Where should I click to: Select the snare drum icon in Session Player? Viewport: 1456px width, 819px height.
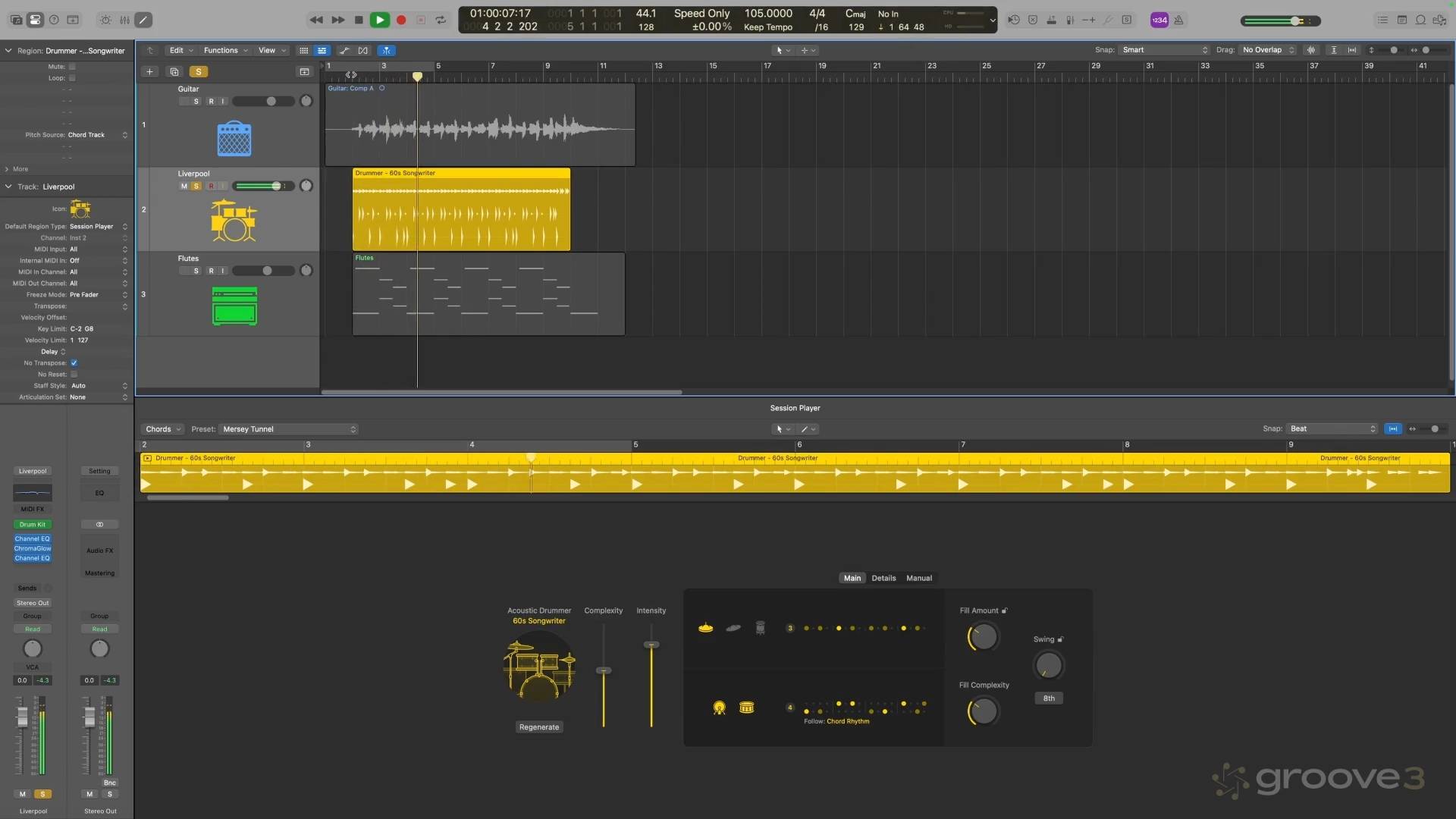pos(747,708)
